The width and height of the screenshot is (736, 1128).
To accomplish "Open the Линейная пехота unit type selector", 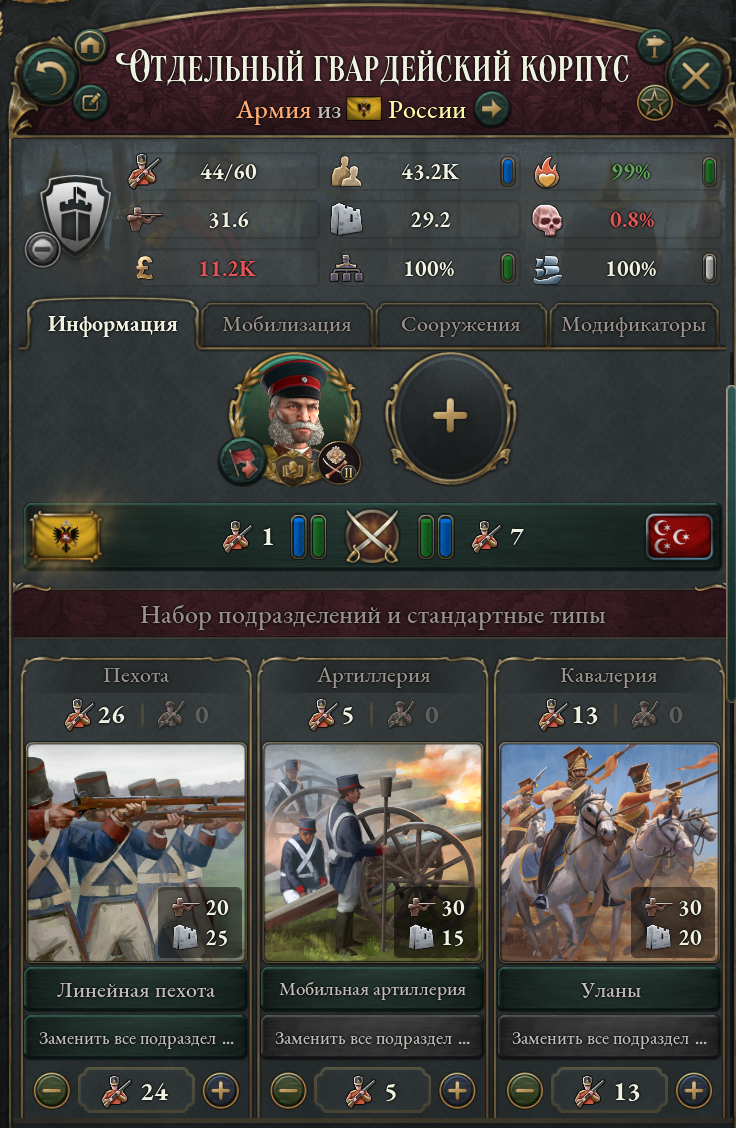I will tap(136, 990).
